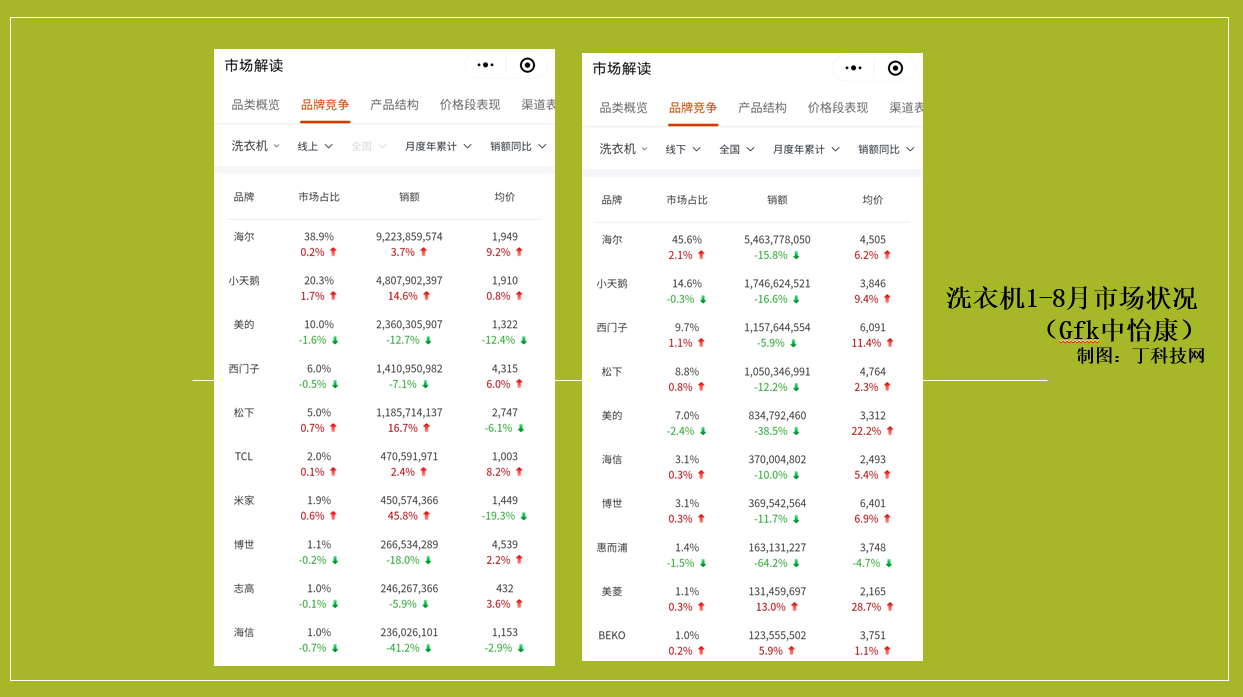Select 品牌竞争 tab in right panel

(693, 108)
